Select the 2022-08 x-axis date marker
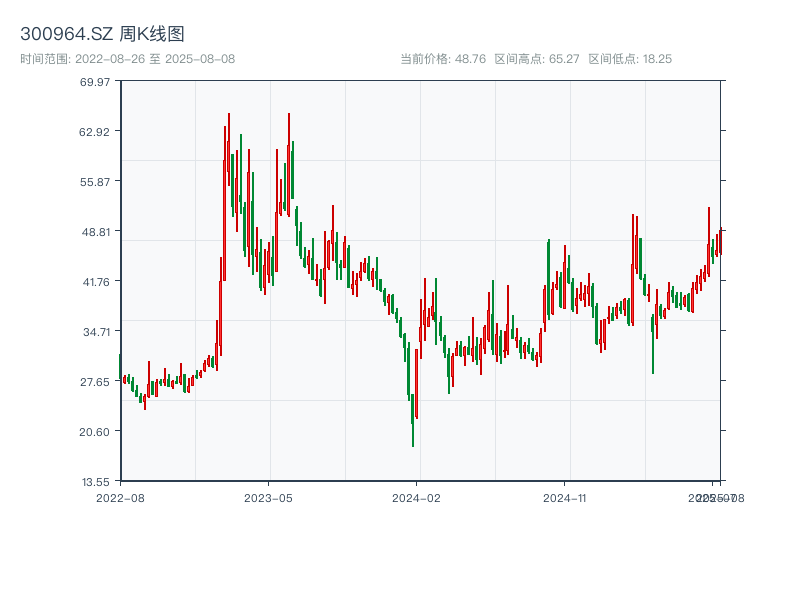 pyautogui.click(x=120, y=497)
